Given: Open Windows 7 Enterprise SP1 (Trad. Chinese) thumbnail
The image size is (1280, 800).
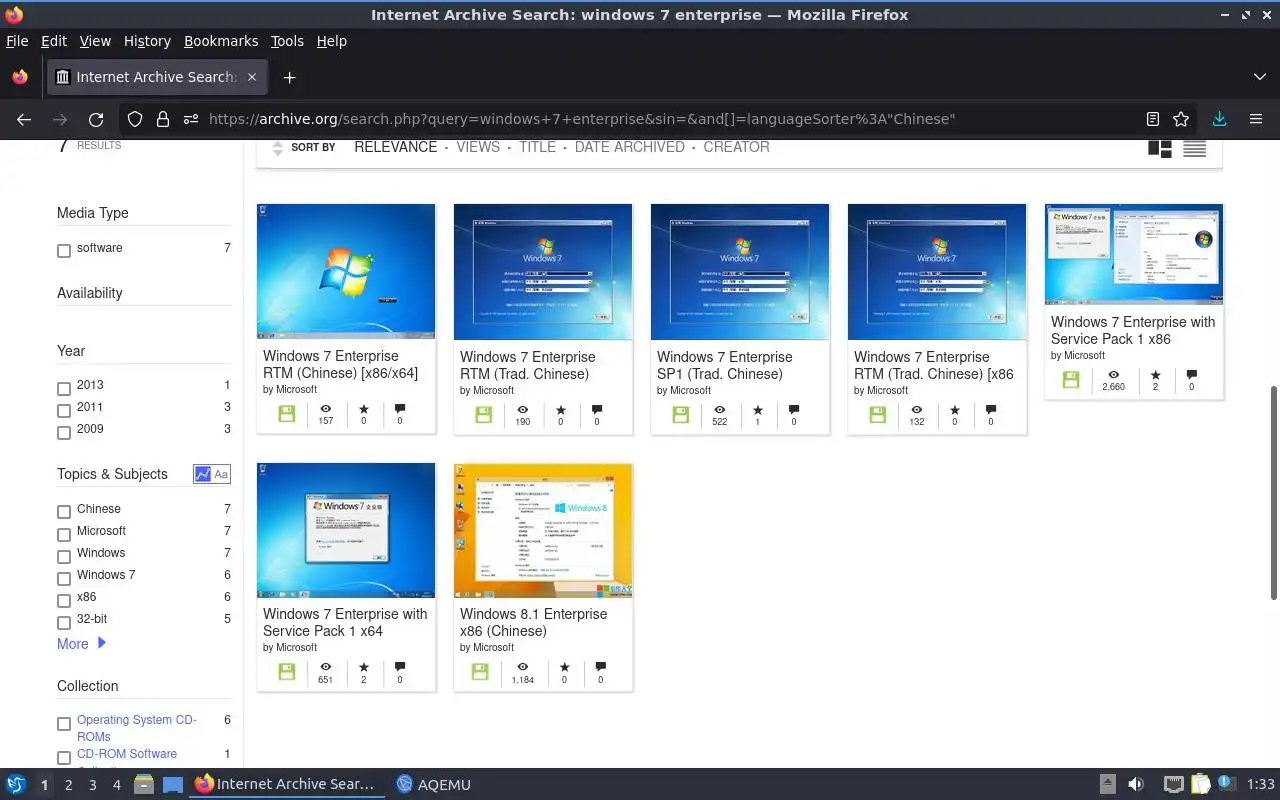Looking at the screenshot, I should point(740,272).
